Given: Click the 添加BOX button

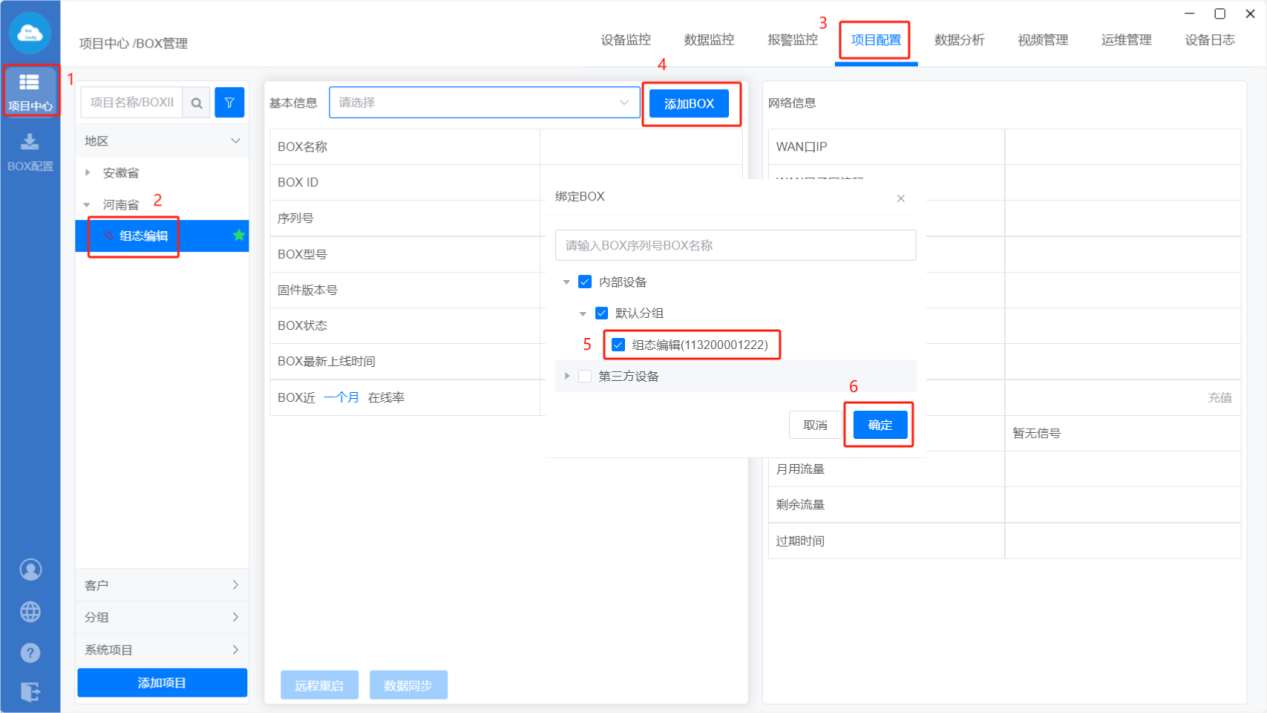Looking at the screenshot, I should coord(689,104).
